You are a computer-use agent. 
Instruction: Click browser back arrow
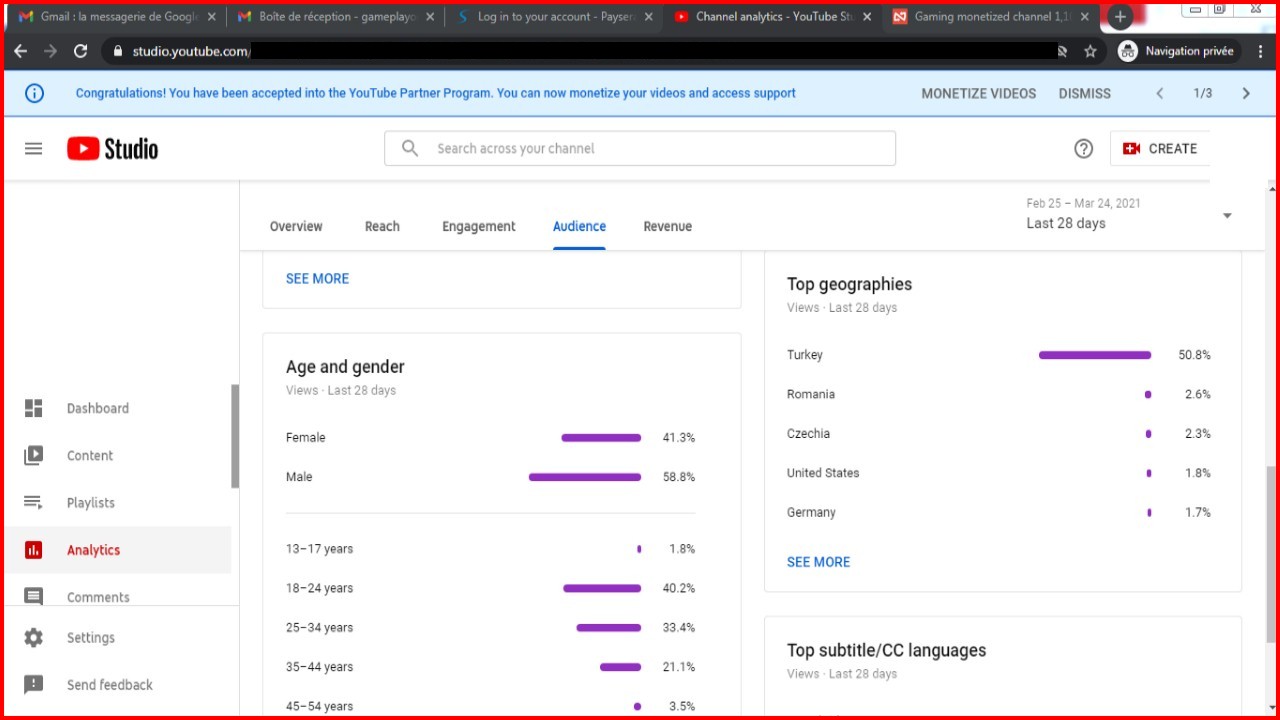[21, 51]
